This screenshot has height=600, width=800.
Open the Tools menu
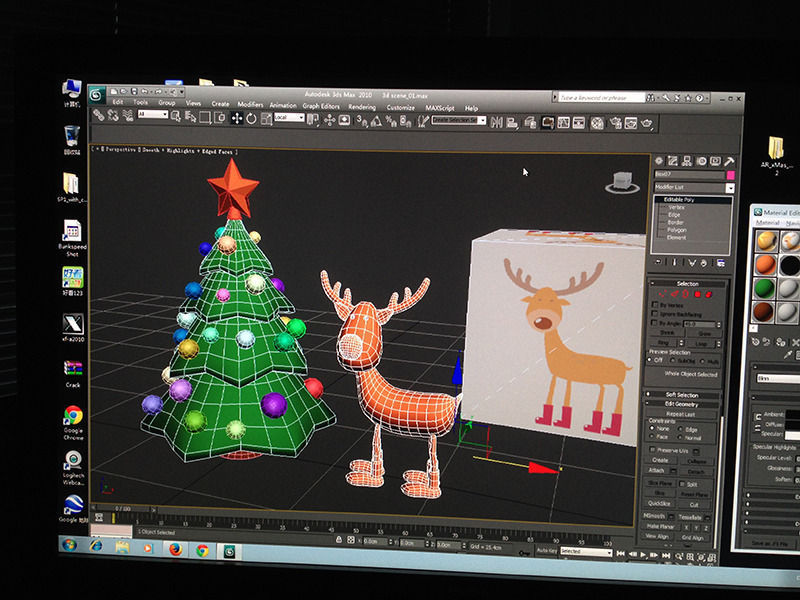coord(140,103)
